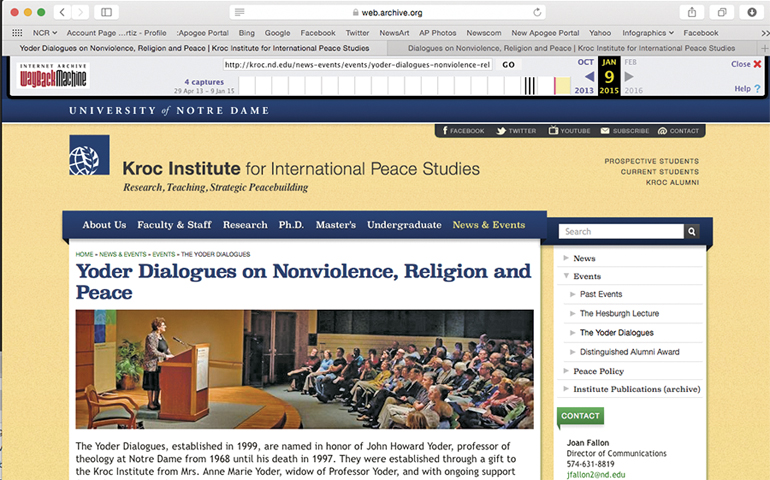This screenshot has height=480, width=770.
Task: Open Research menu
Action: [245, 225]
